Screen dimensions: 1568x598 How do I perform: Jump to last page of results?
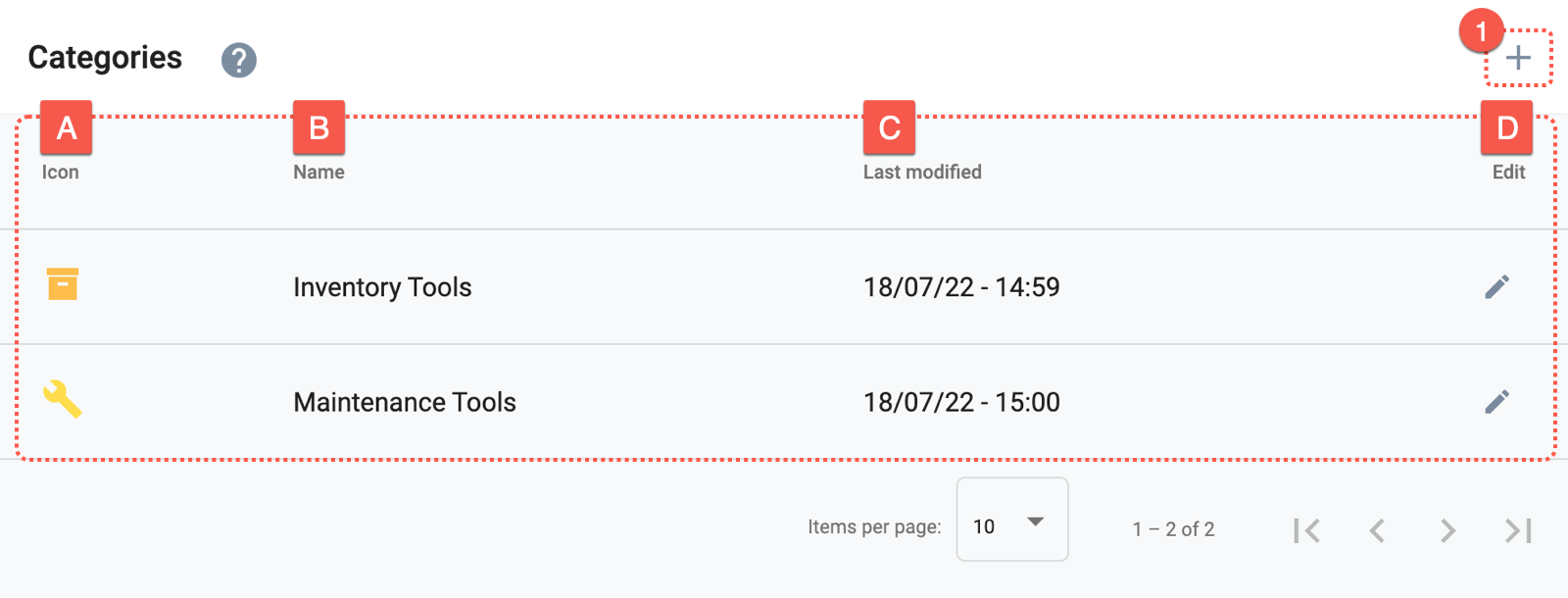[1518, 530]
